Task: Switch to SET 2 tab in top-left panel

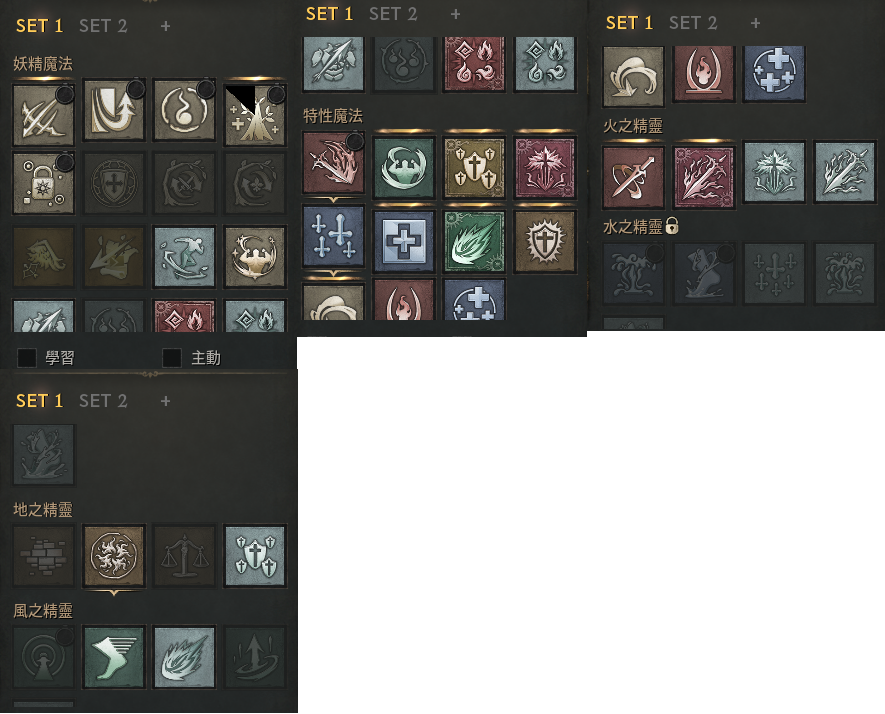Action: point(103,26)
